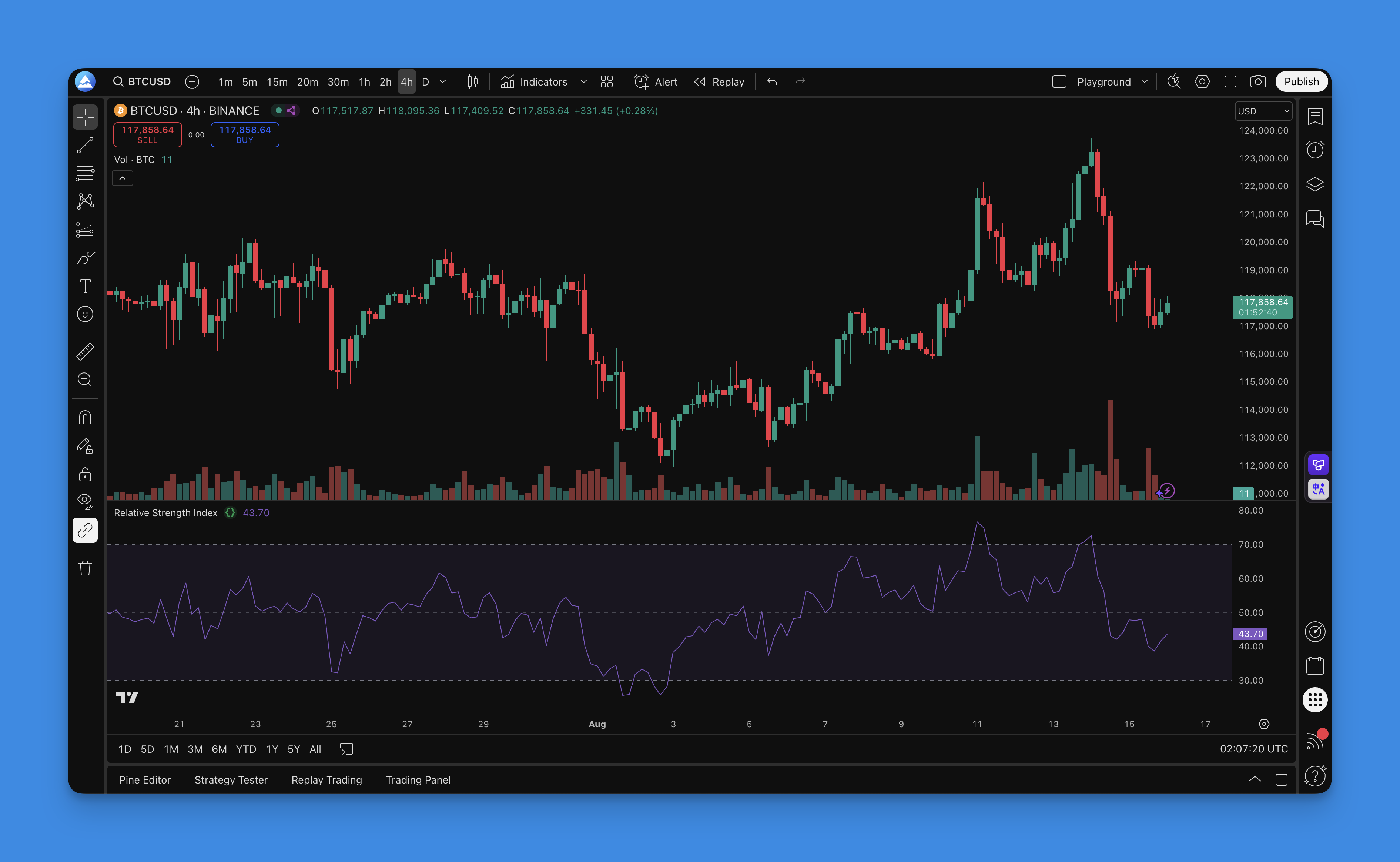Create an Alert
The height and width of the screenshot is (862, 1400).
pos(656,81)
